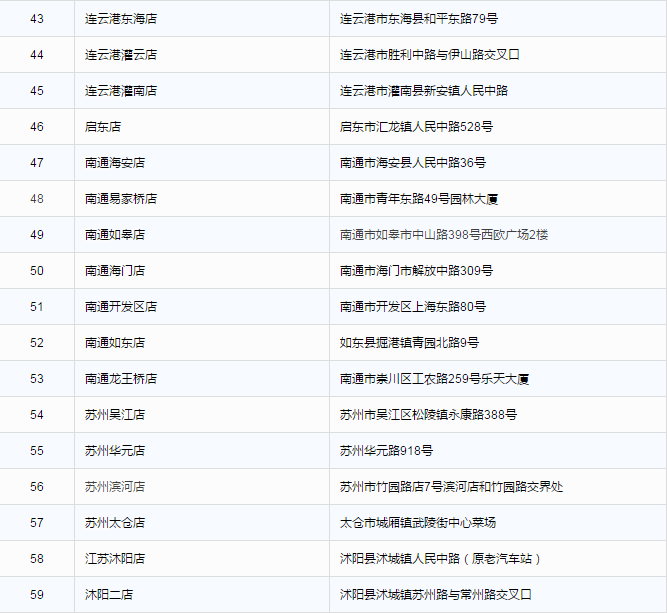Select row number 59 cell

click(37, 595)
